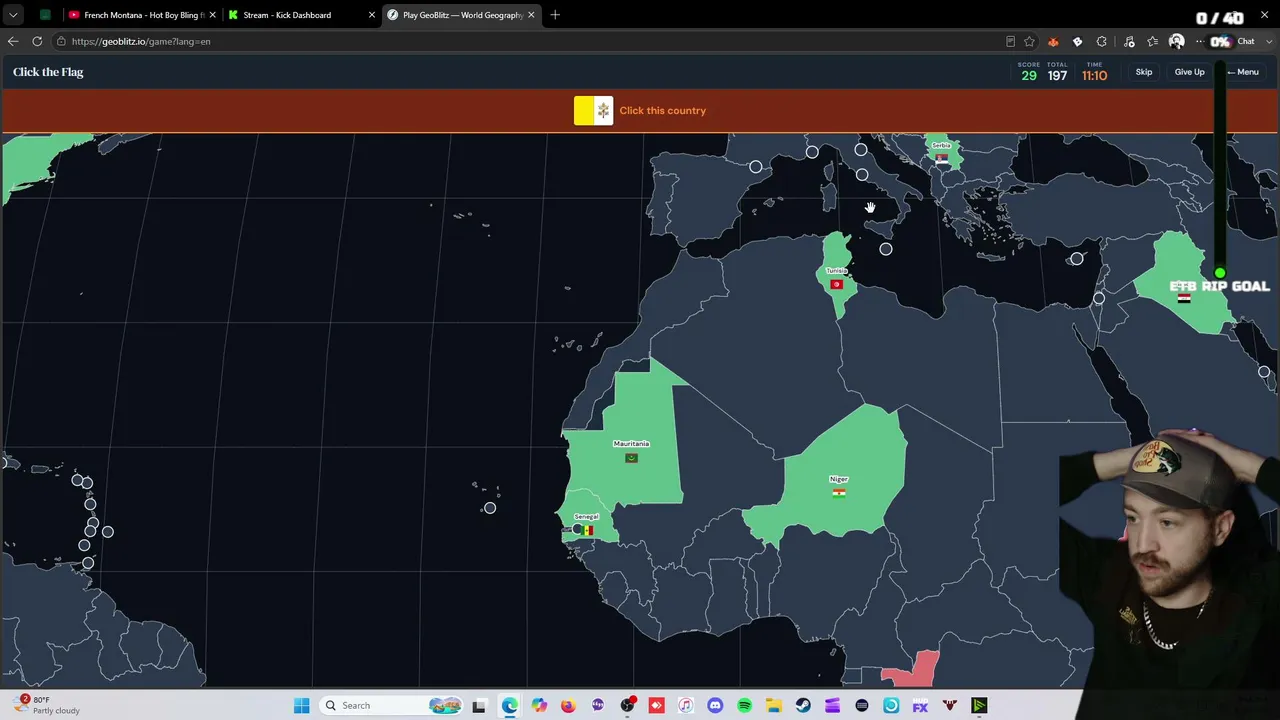The width and height of the screenshot is (1280, 720).
Task: Close the Kick Dashboard tab
Action: click(x=372, y=15)
